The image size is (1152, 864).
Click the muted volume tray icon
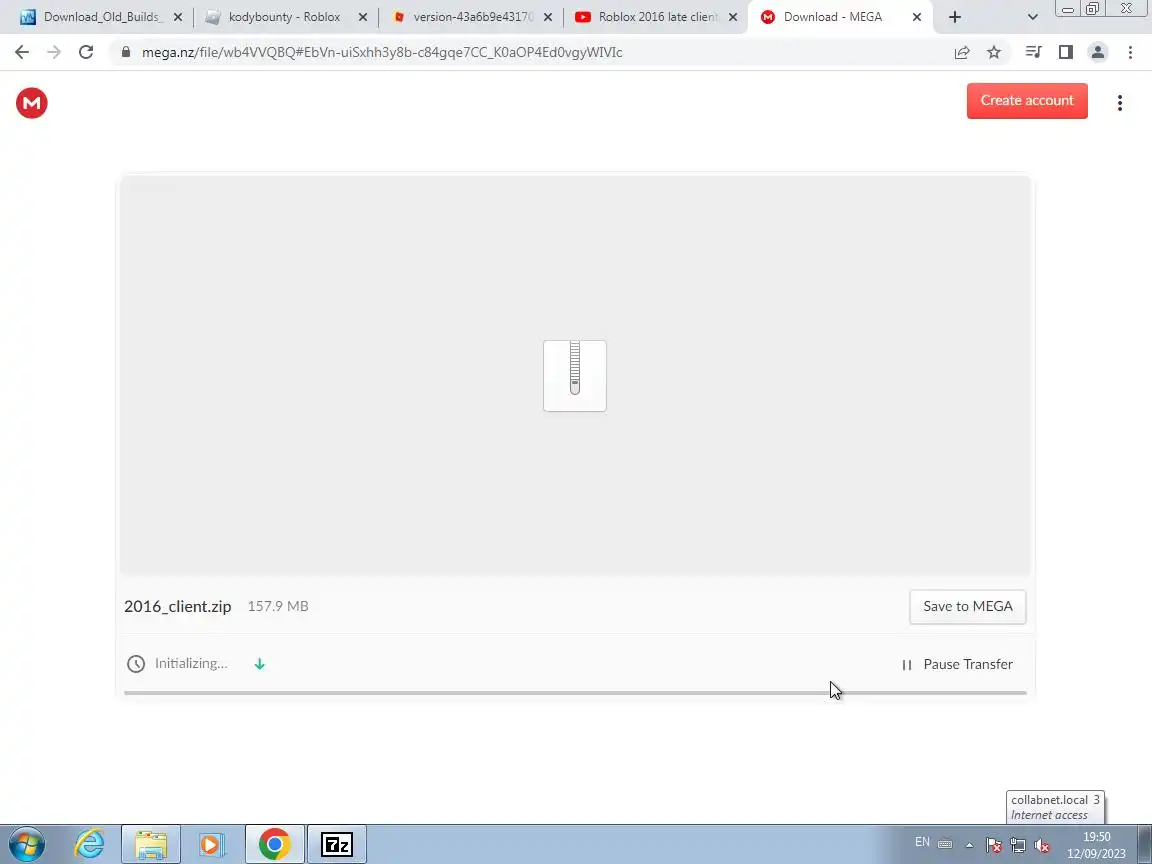point(1042,845)
